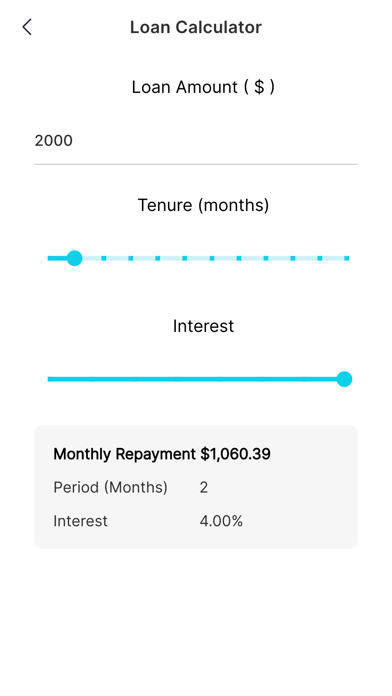Click the last tick on the Tenure slider
The image size is (392, 696).
coord(347,258)
